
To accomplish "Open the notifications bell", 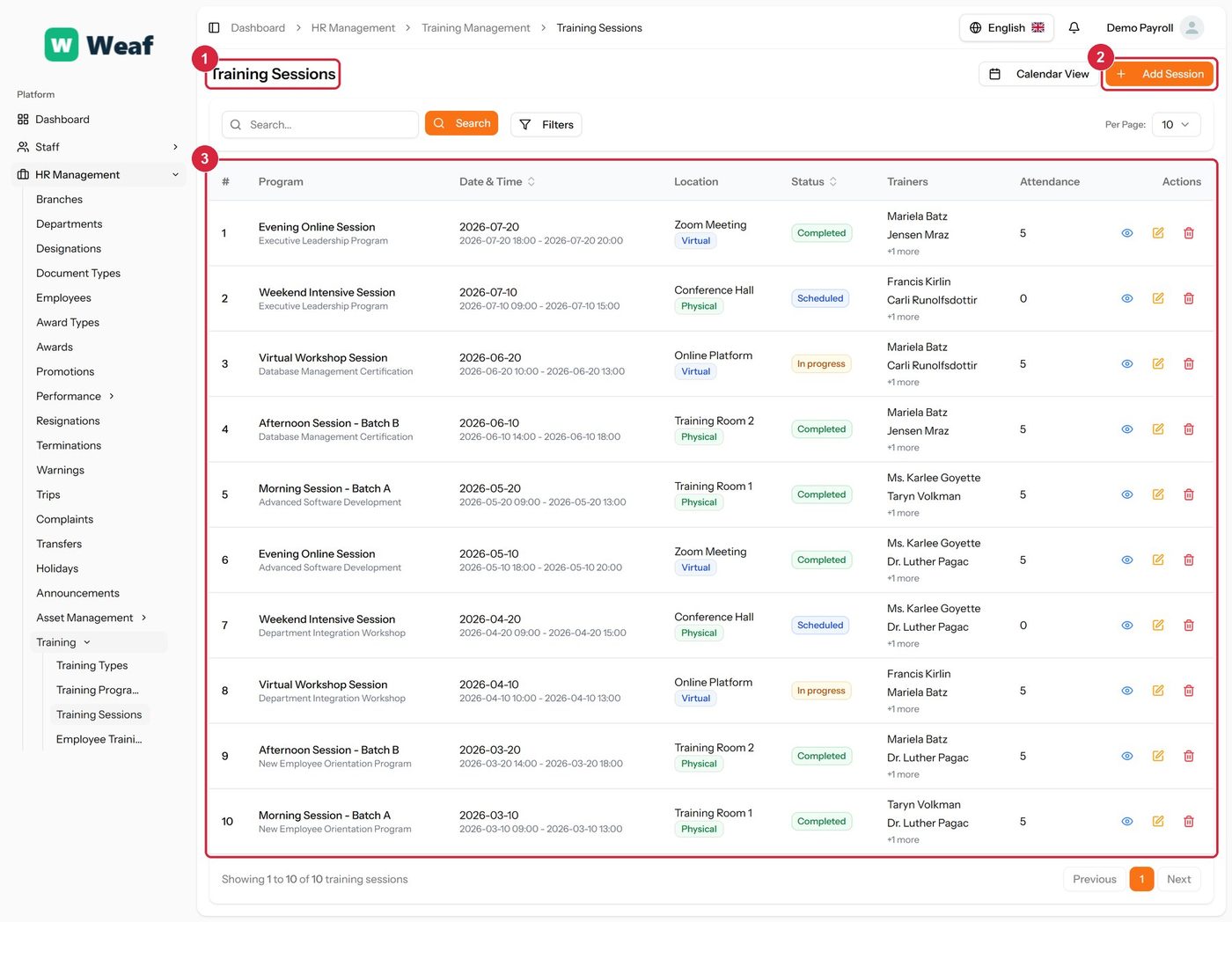I will 1074,28.
